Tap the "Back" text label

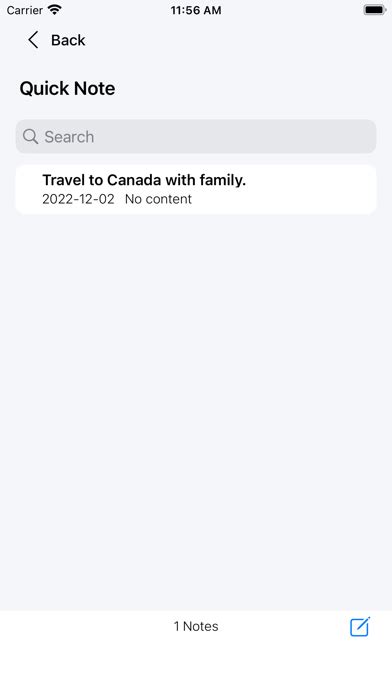point(68,40)
